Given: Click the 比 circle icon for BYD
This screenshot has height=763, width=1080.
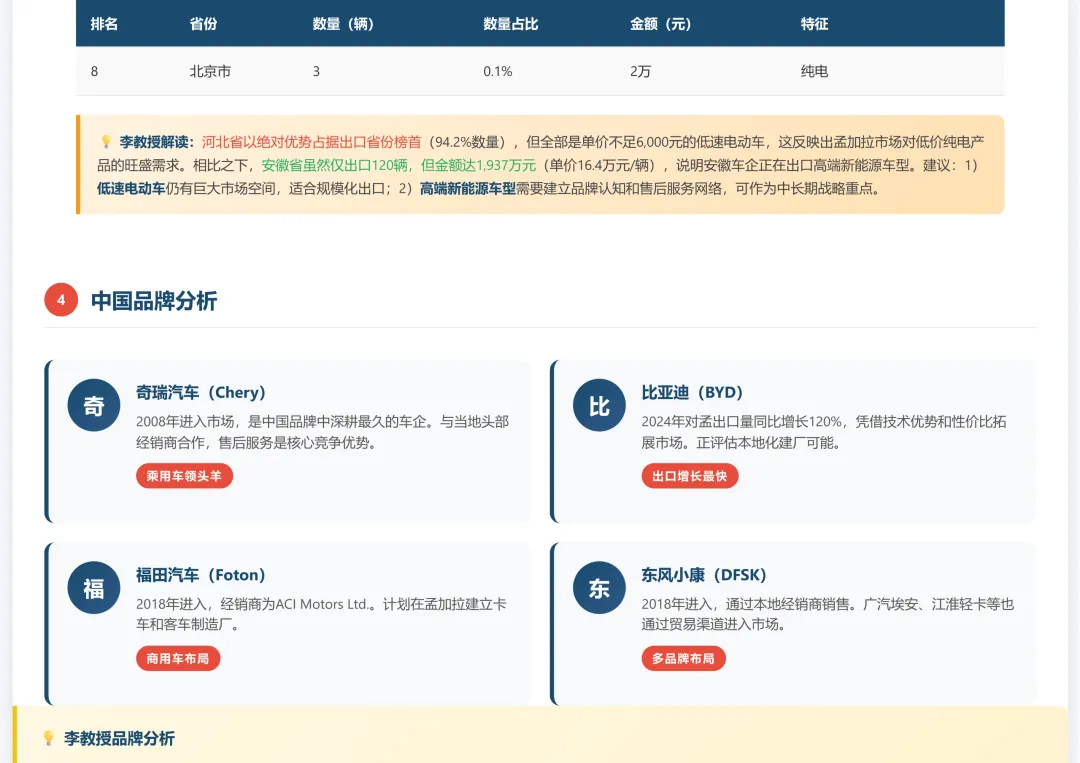Looking at the screenshot, I should tap(599, 406).
